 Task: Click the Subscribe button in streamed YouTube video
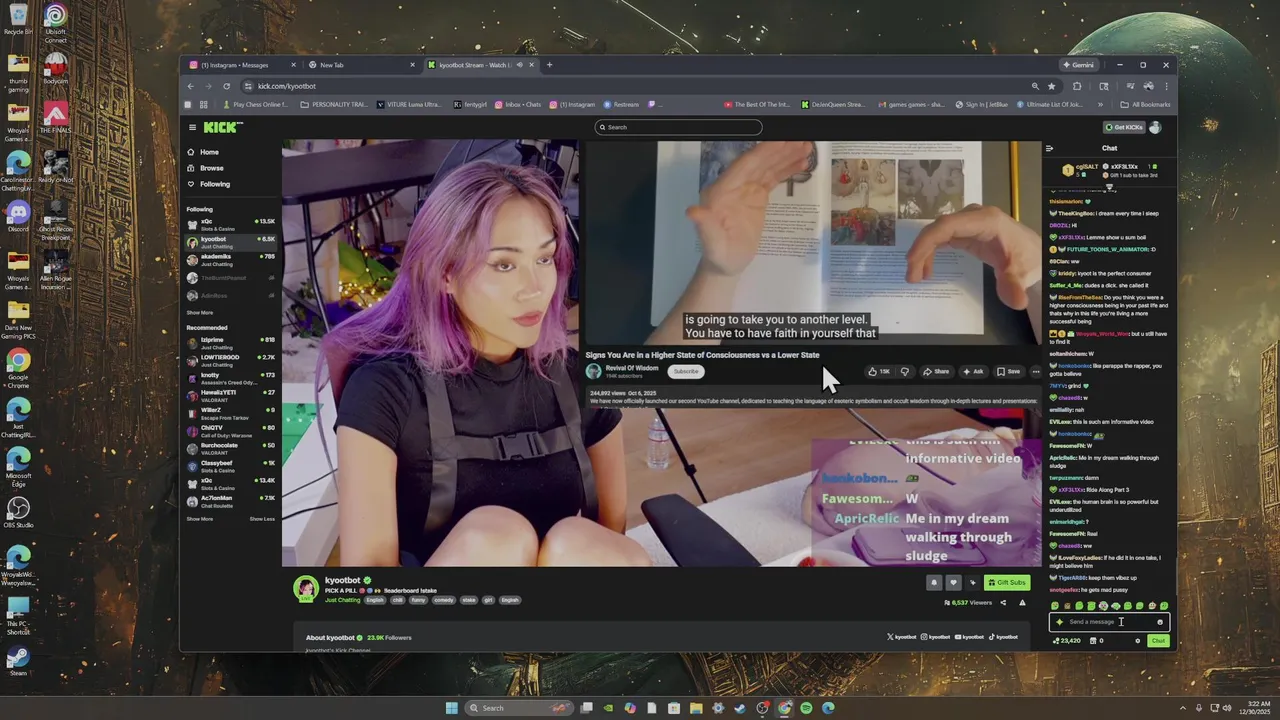click(686, 371)
